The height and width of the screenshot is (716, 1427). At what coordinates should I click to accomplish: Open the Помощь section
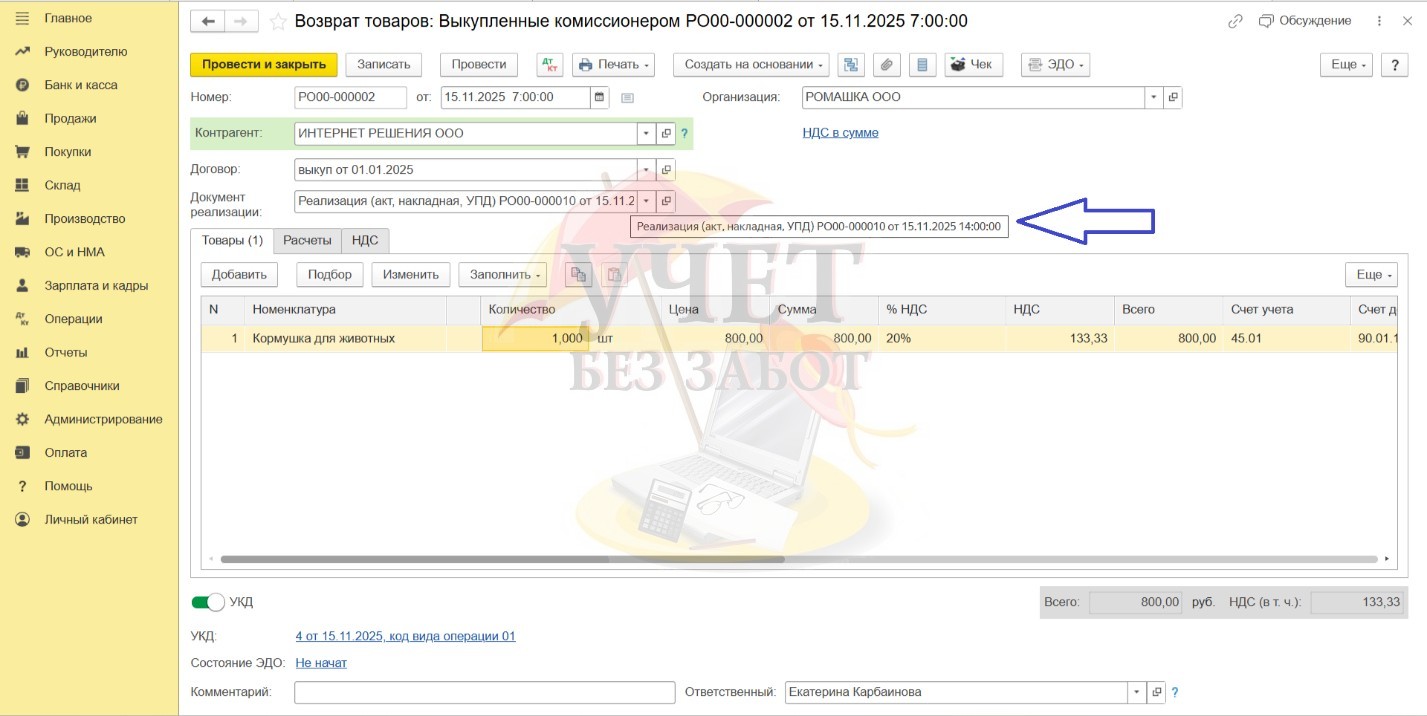click(x=68, y=486)
